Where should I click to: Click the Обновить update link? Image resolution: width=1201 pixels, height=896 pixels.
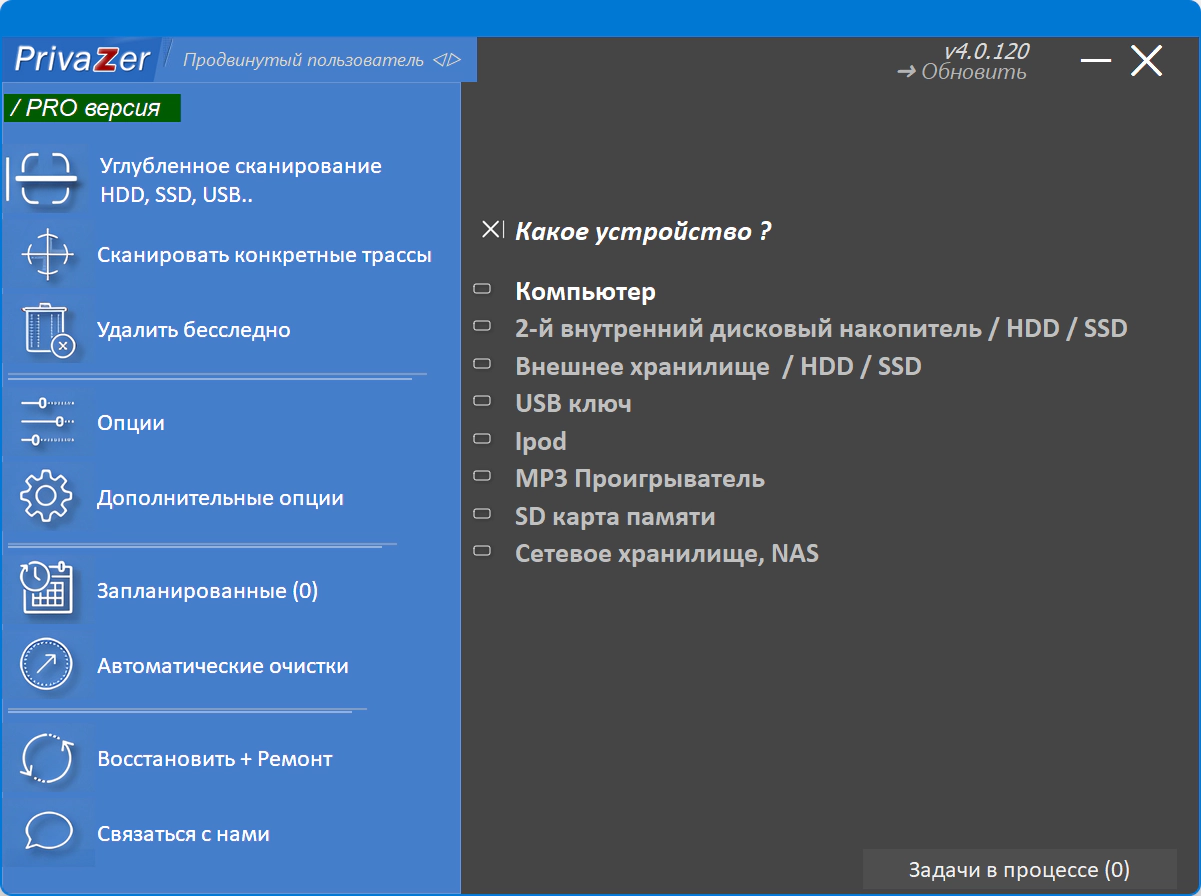[x=962, y=72]
